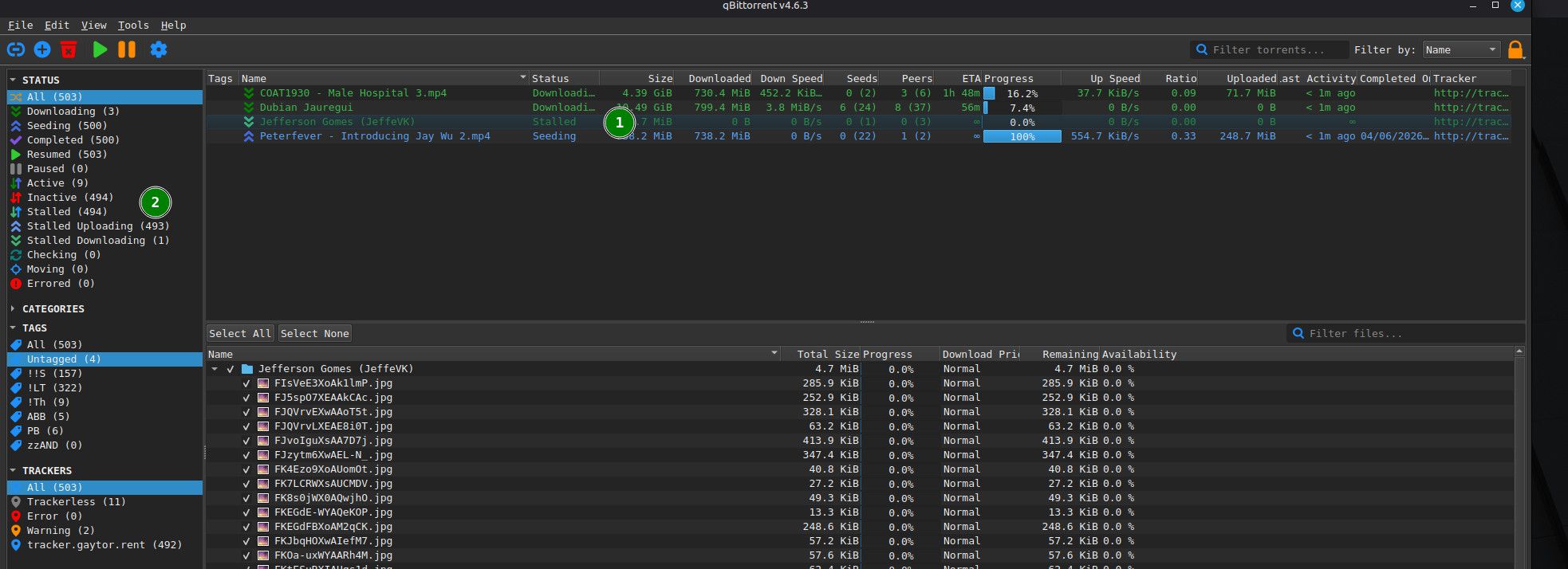The image size is (1568, 569).
Task: Collapse the TAGS sidebar section
Action: click(13, 328)
